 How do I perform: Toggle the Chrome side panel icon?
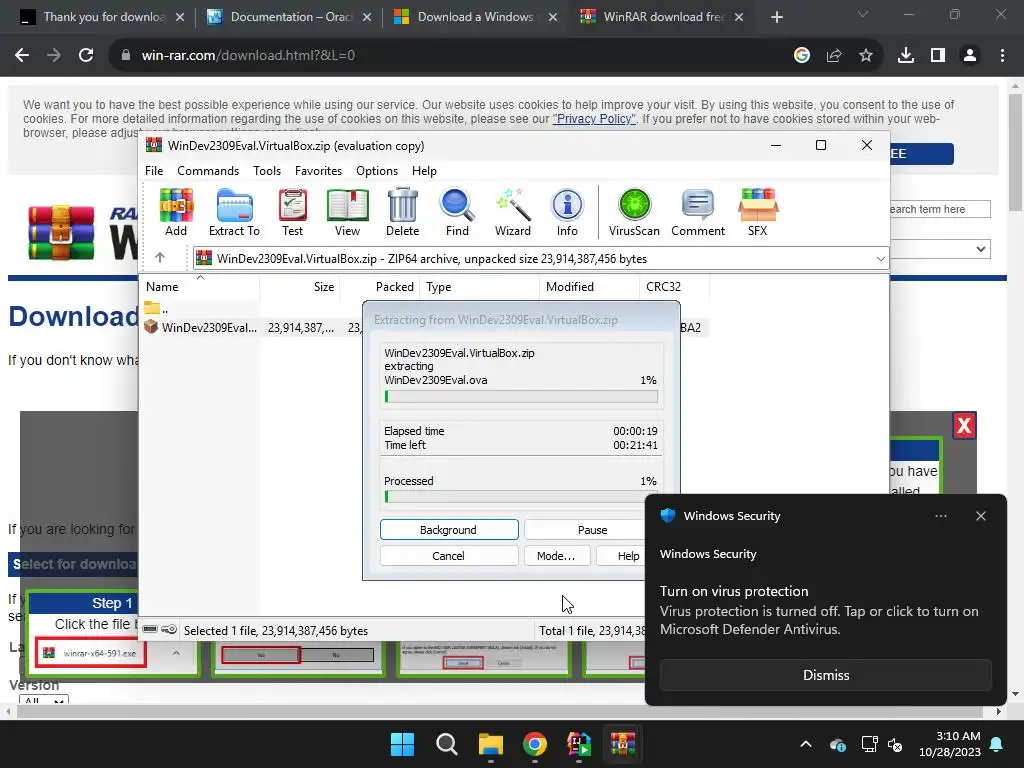pyautogui.click(x=938, y=56)
